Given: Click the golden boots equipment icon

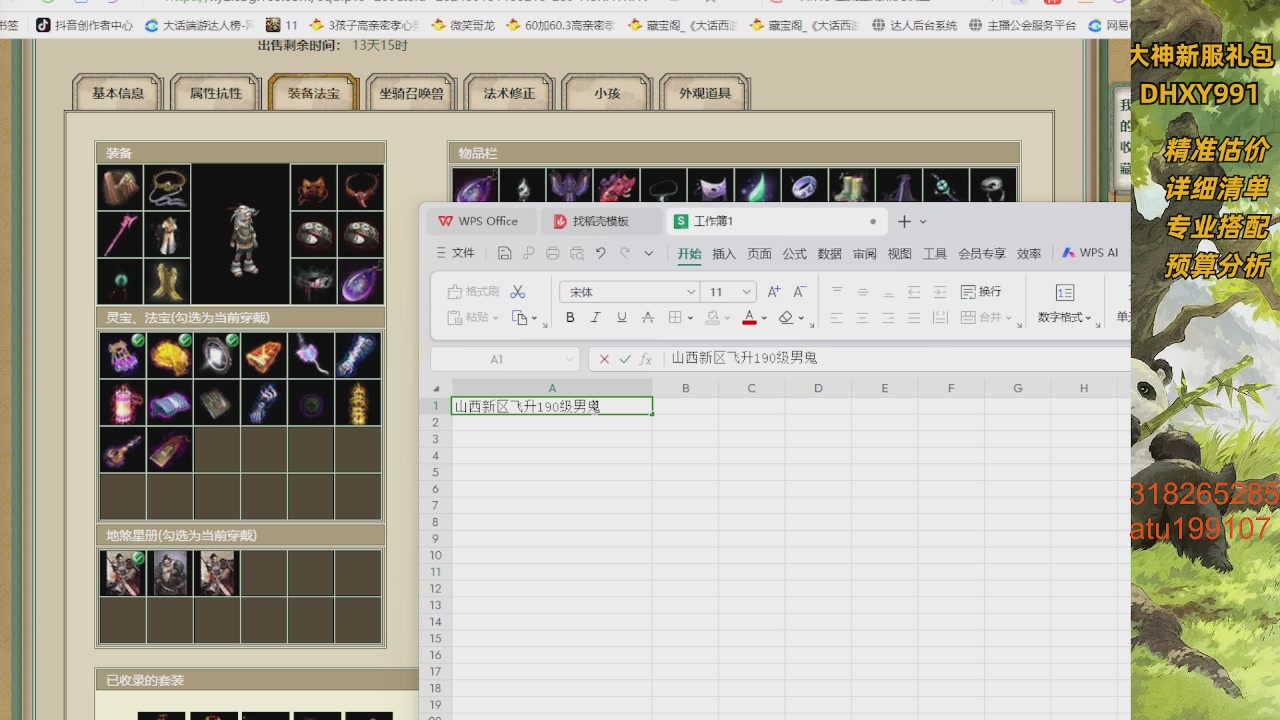Looking at the screenshot, I should click(x=167, y=282).
